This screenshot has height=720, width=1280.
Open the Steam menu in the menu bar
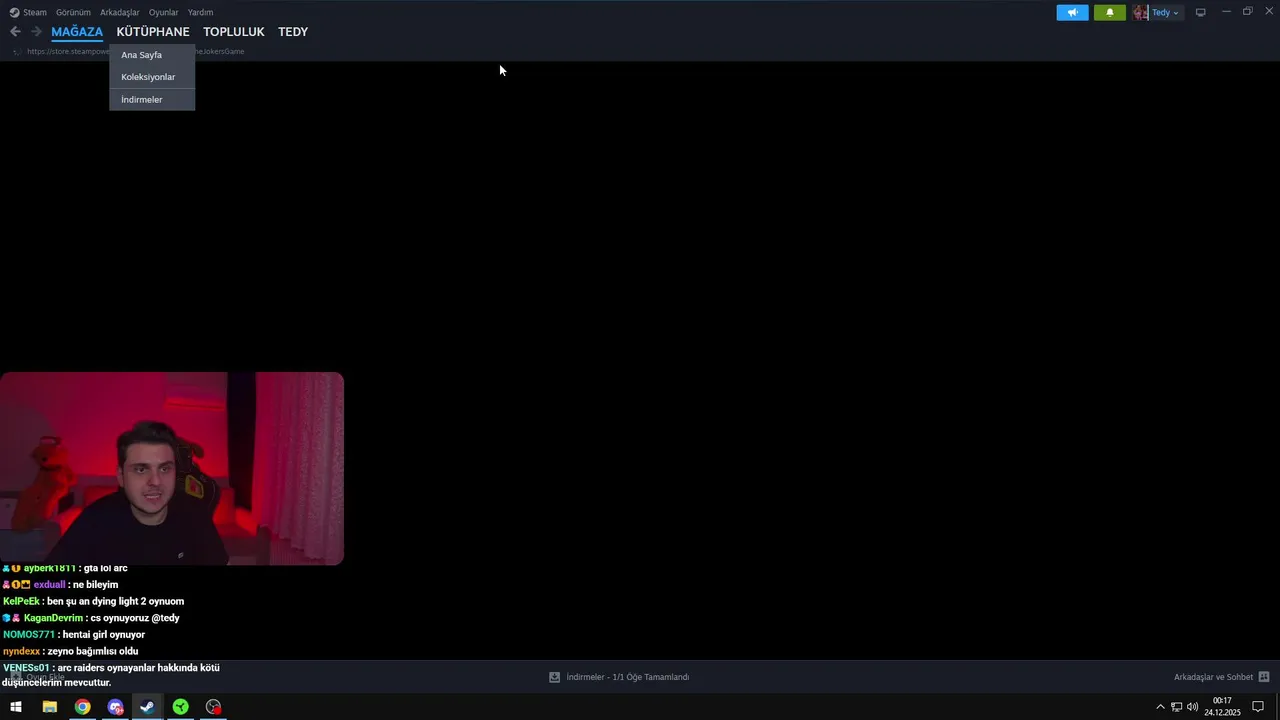(x=28, y=12)
